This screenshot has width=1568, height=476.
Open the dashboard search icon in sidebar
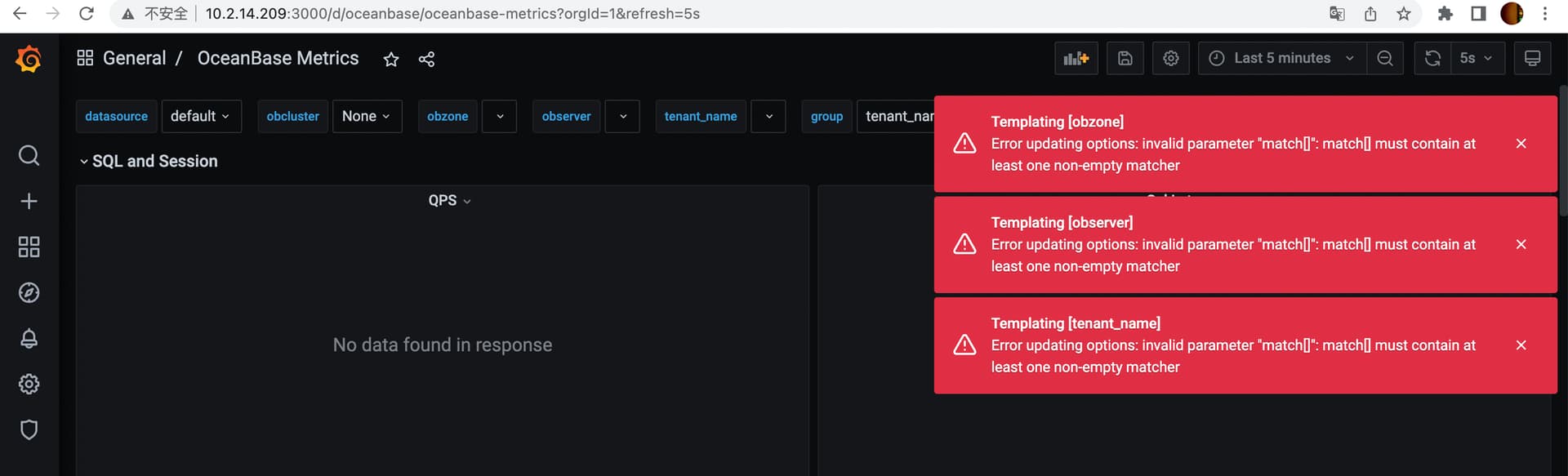tap(29, 155)
